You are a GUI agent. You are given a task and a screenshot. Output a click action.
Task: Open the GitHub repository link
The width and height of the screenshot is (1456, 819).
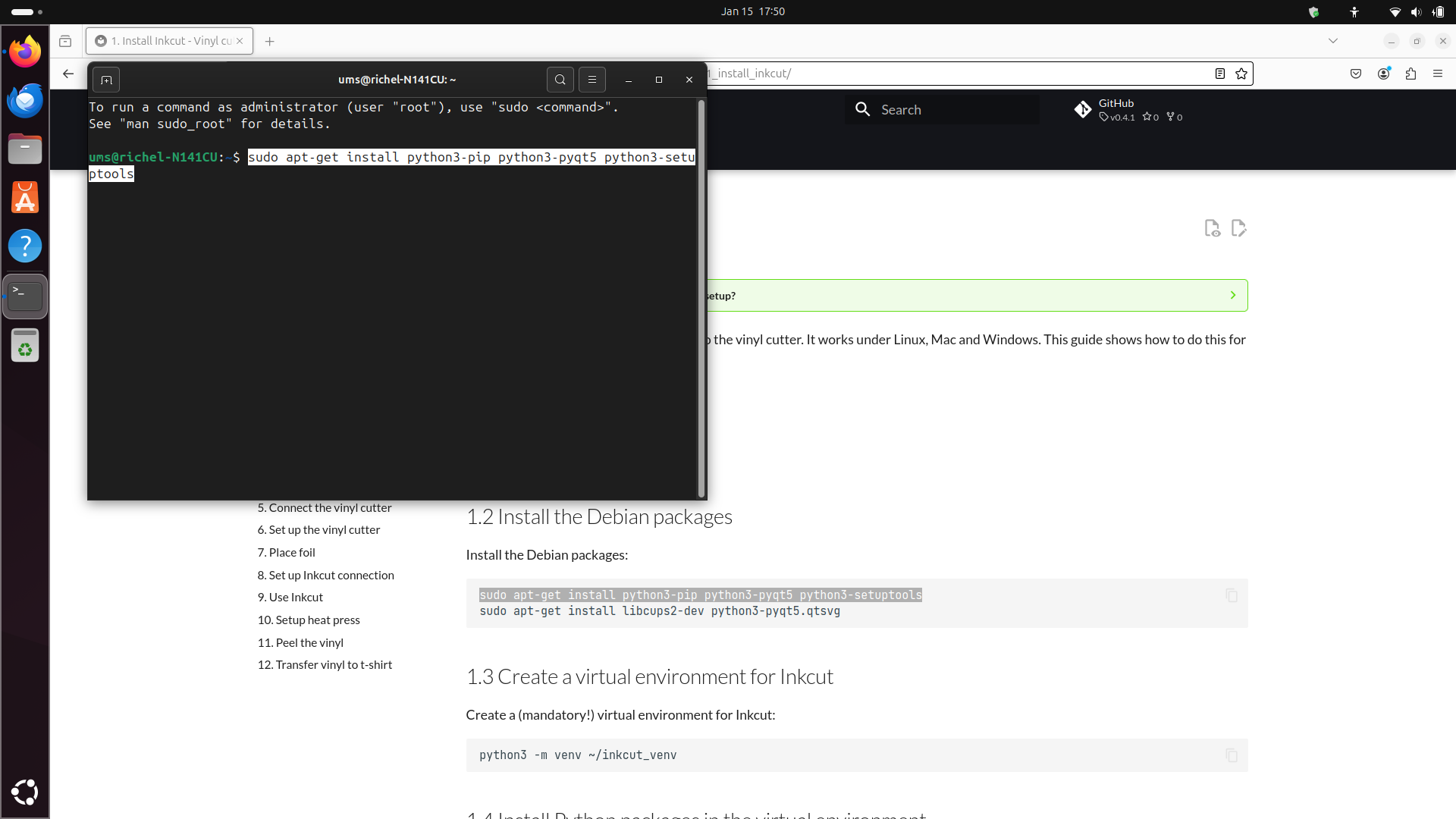1128,110
